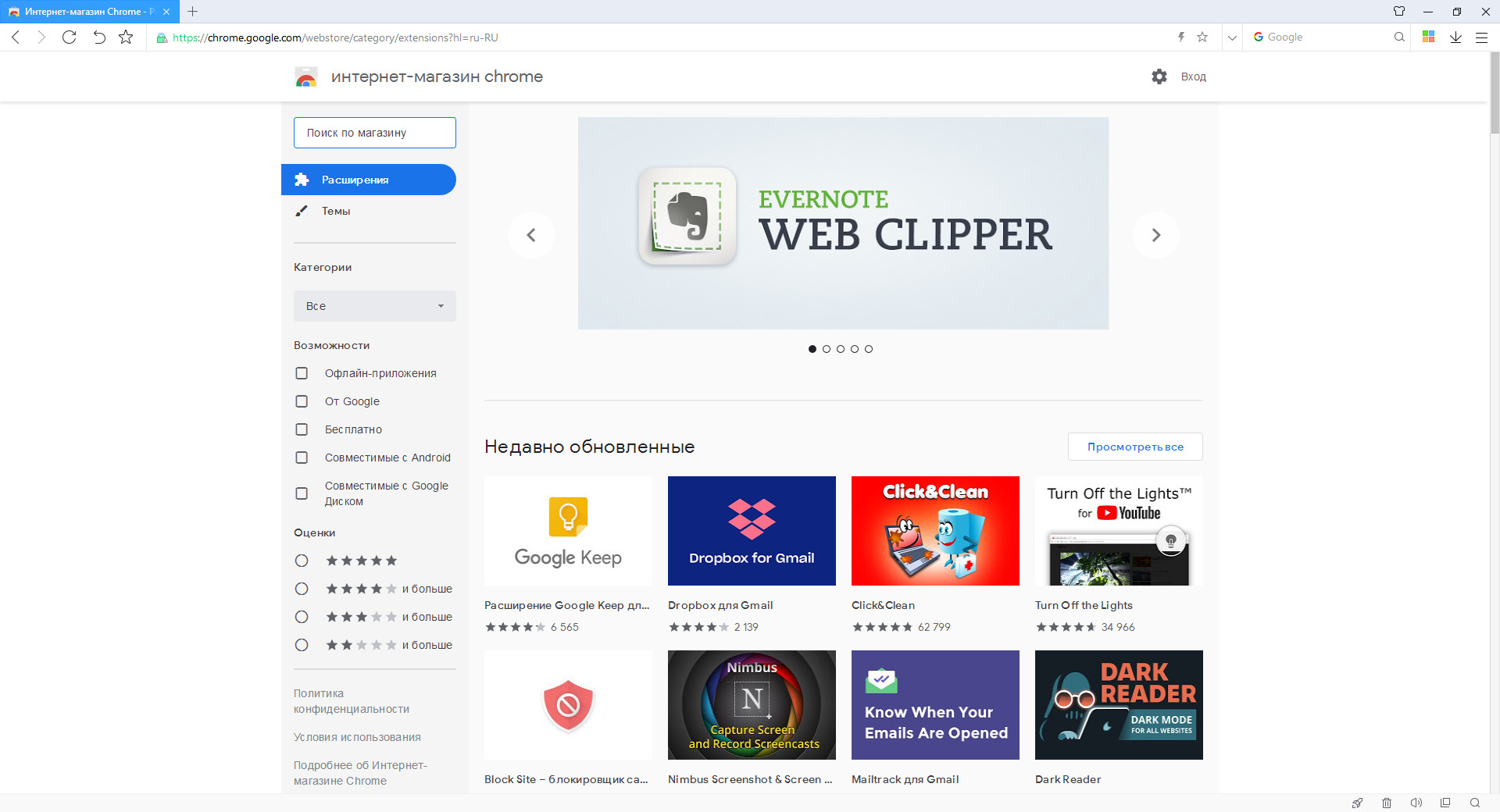Open the Категории dropdown showing Все
The height and width of the screenshot is (812, 1500).
[375, 306]
